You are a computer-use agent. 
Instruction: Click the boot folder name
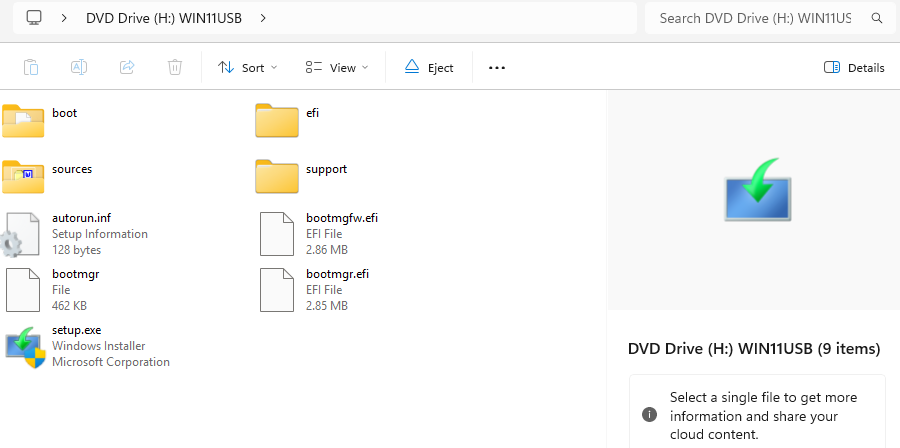(x=64, y=113)
